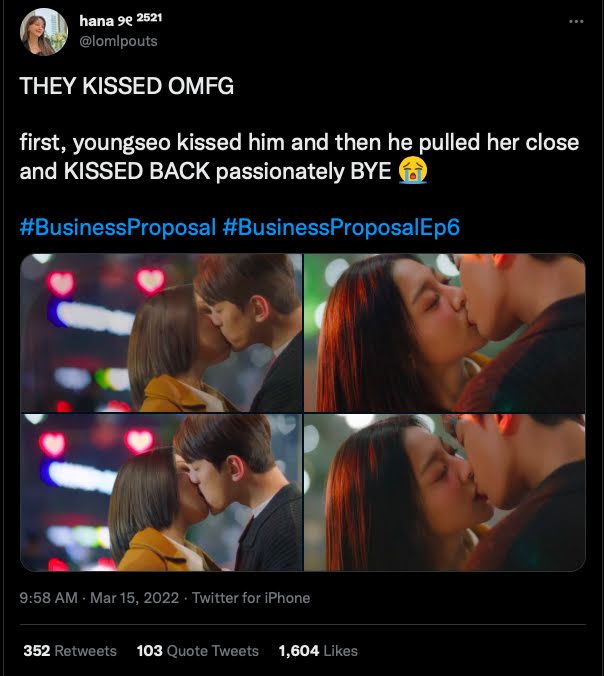Select the 2521 badge beside the username
Image resolution: width=604 pixels, height=676 pixels.
click(x=149, y=18)
